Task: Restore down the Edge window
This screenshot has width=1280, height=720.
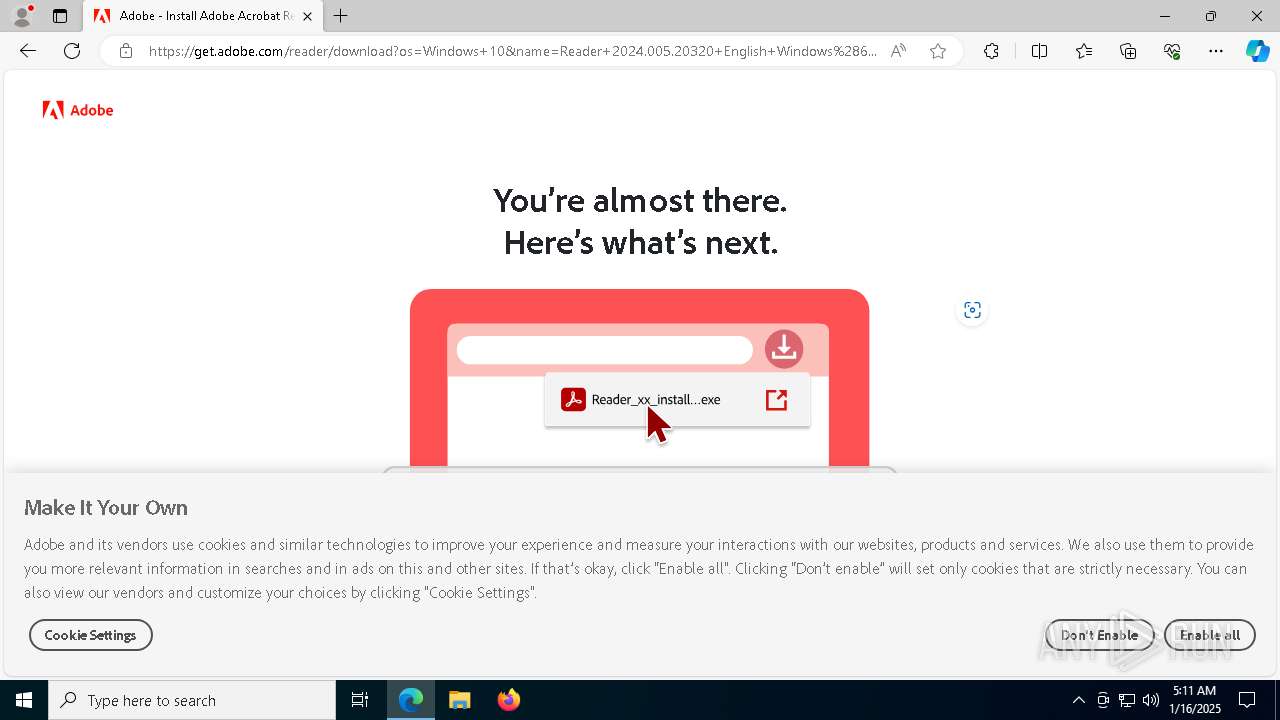Action: [x=1211, y=16]
